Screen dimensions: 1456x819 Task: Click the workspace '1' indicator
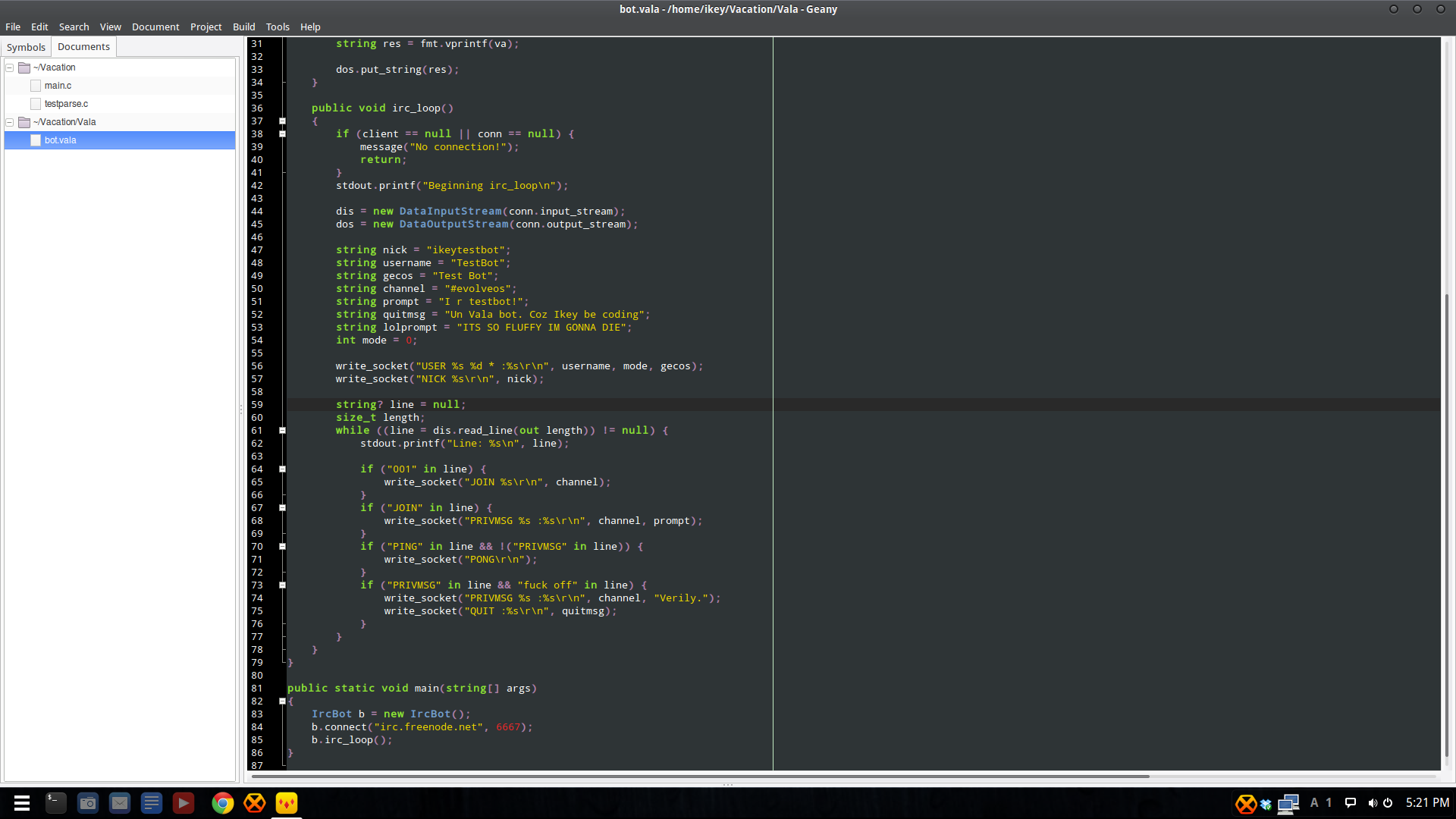(1329, 803)
